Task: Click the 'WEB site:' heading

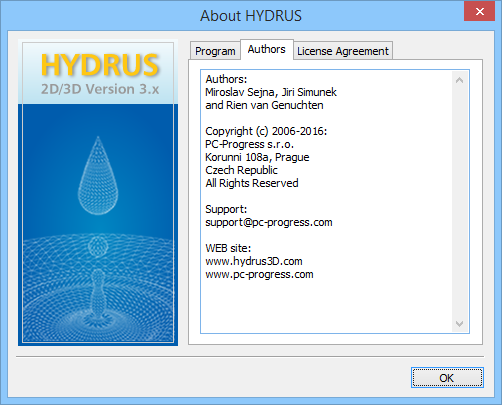Action: (228, 248)
